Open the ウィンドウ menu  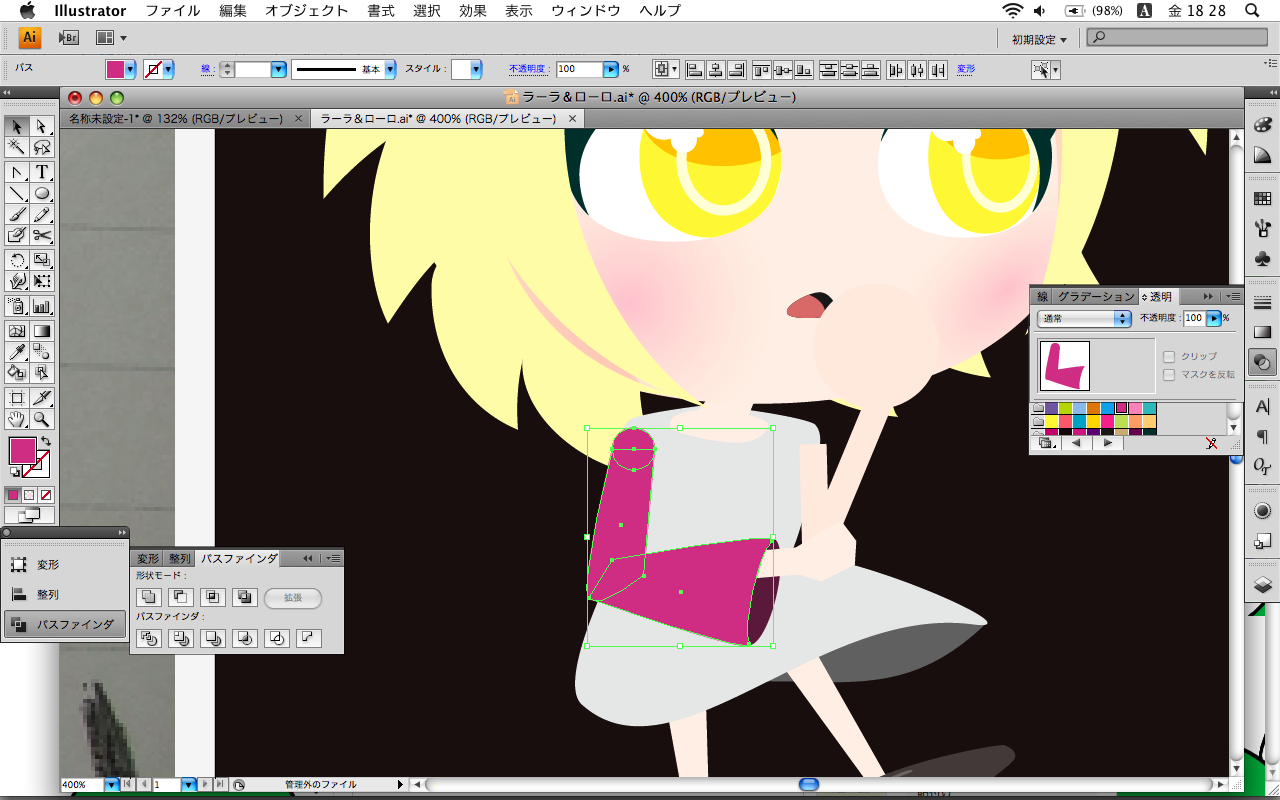click(586, 11)
